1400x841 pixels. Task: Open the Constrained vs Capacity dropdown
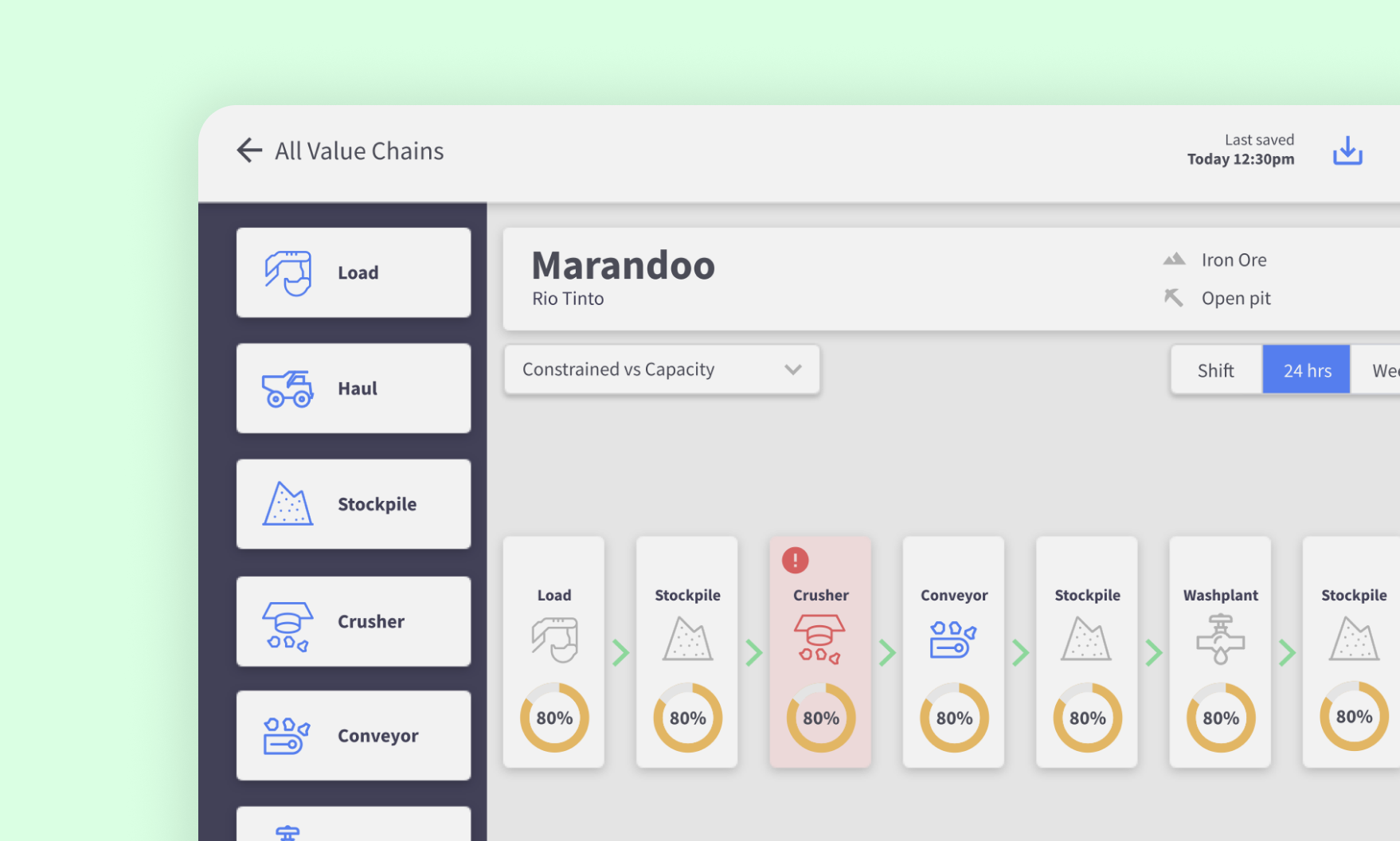pos(661,370)
